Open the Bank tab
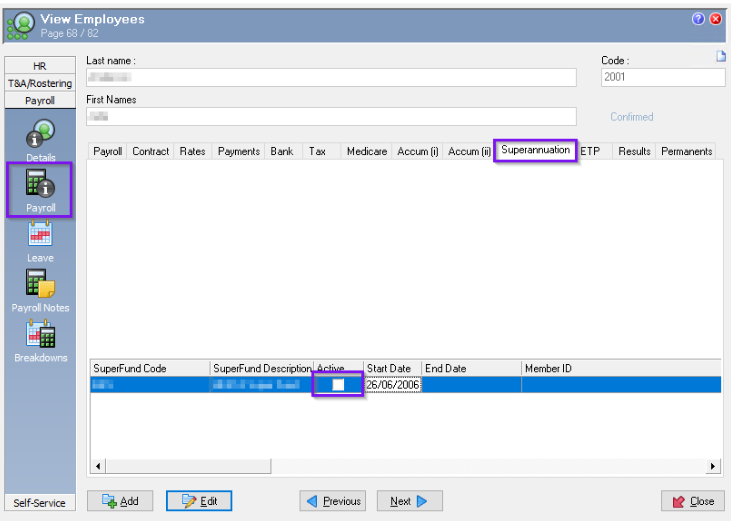The width and height of the screenshot is (731, 521). tap(282, 152)
